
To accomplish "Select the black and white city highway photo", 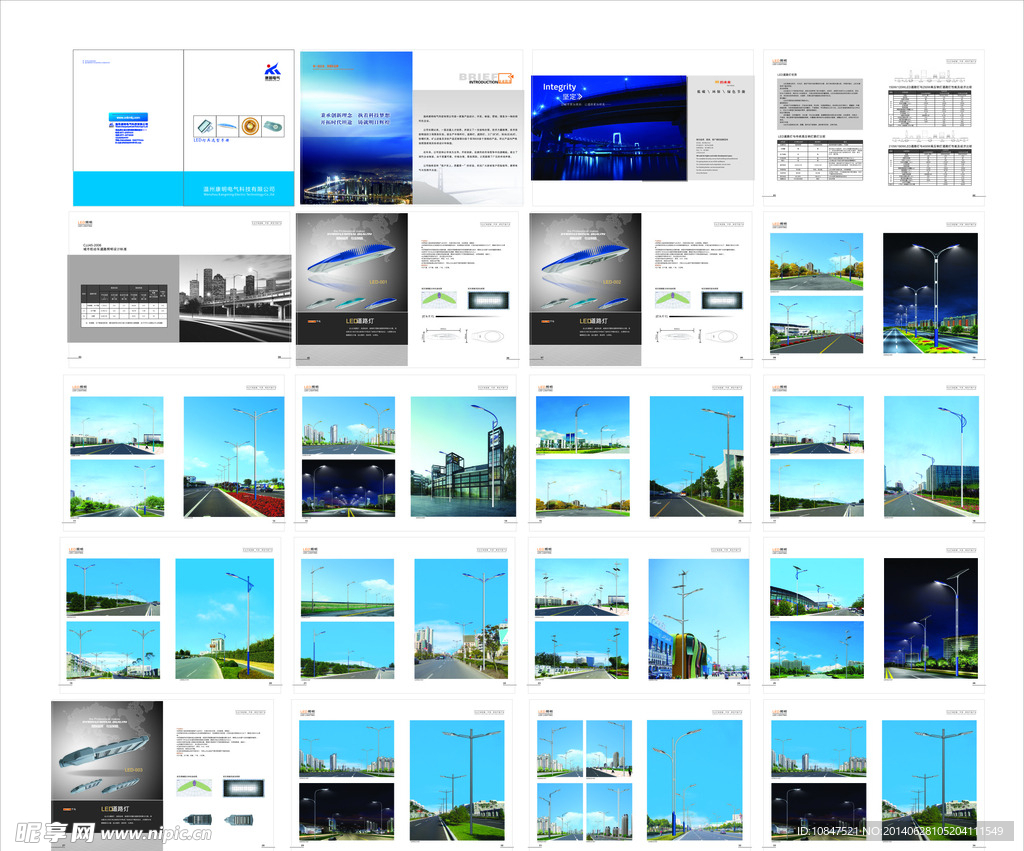I will [235, 298].
